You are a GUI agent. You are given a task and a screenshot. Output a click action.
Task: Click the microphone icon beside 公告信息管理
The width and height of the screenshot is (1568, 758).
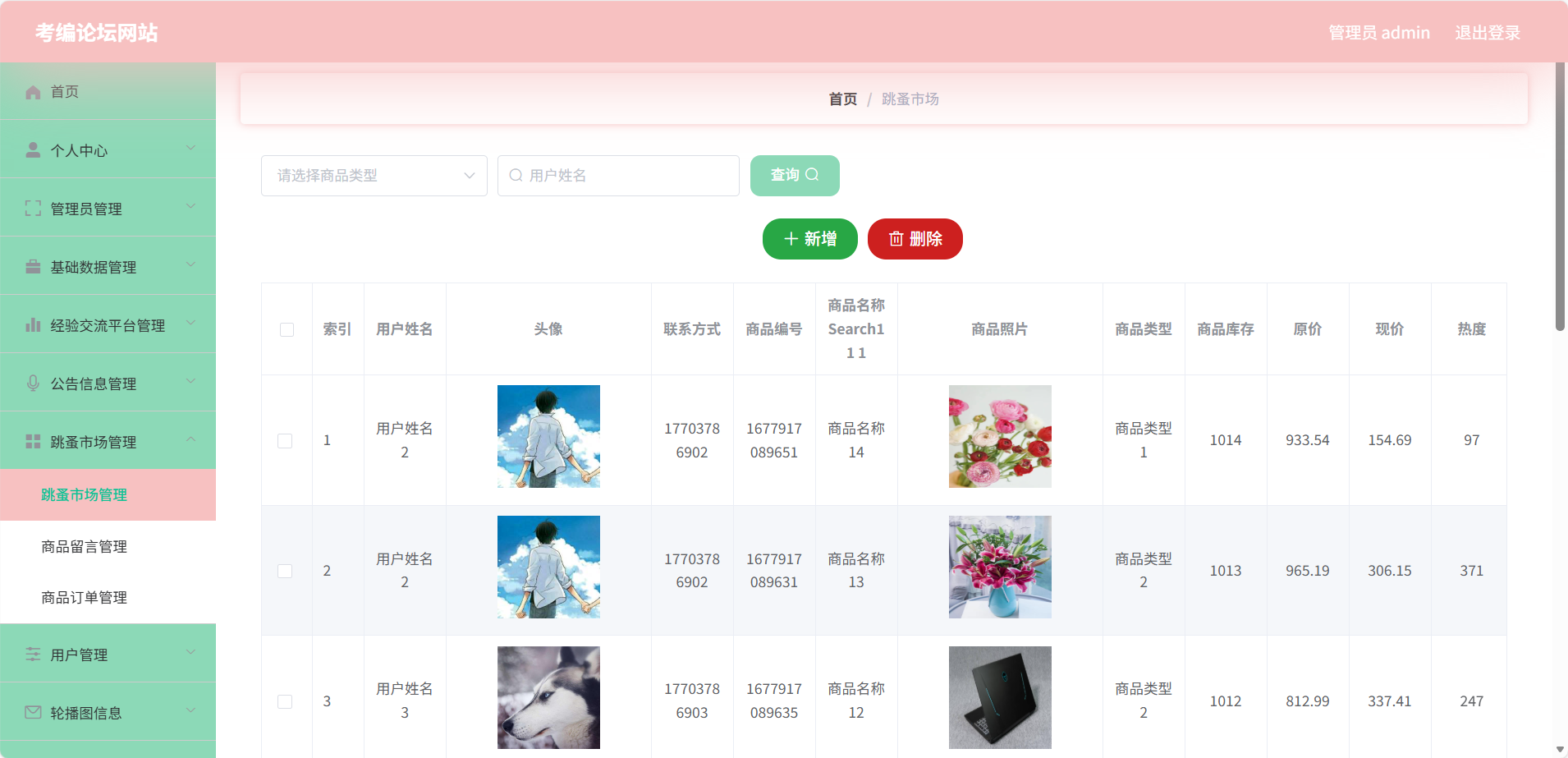pos(33,384)
